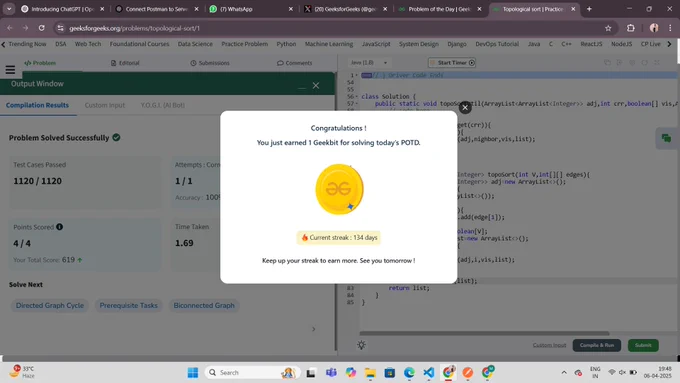The height and width of the screenshot is (383, 680).
Task: Open DevOps Tutorial category link
Action: 497,44
